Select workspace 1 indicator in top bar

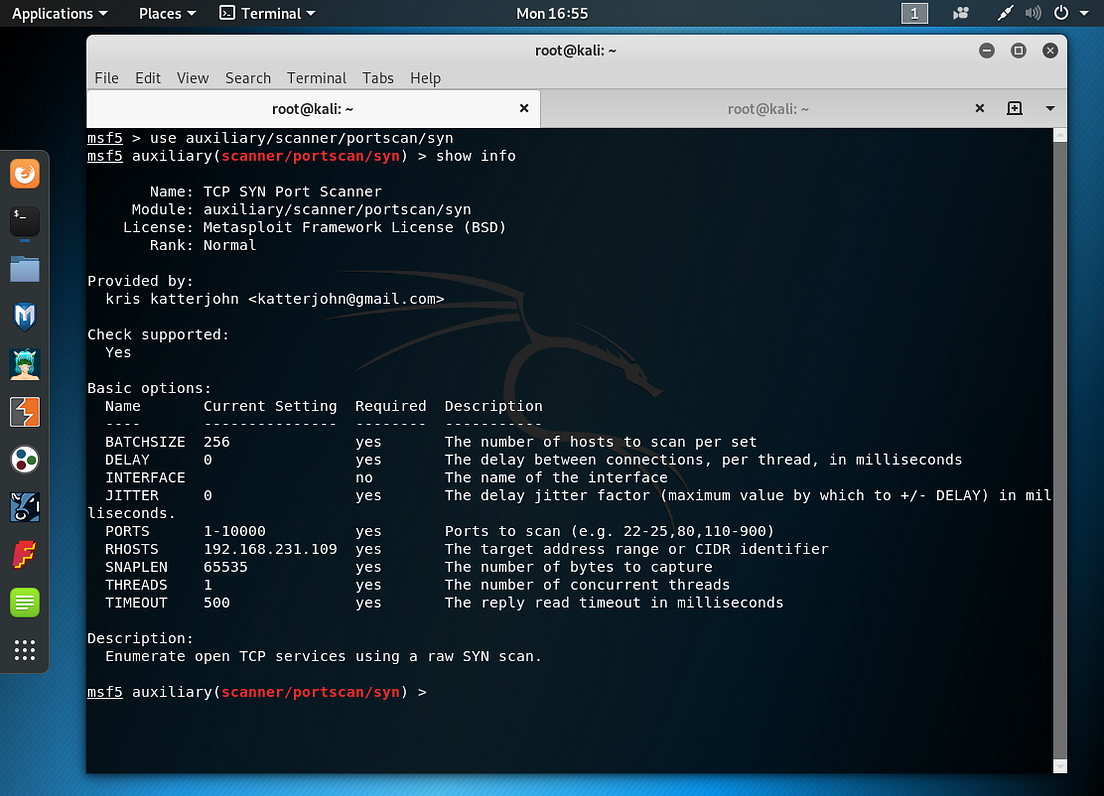(914, 13)
